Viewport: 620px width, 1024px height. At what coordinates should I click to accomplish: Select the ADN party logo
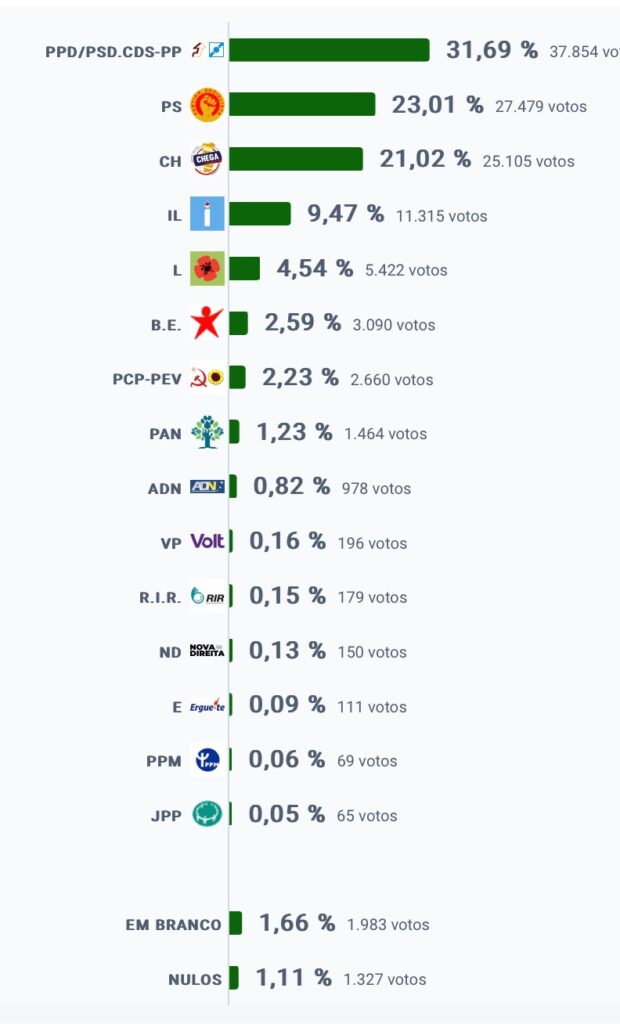click(207, 487)
